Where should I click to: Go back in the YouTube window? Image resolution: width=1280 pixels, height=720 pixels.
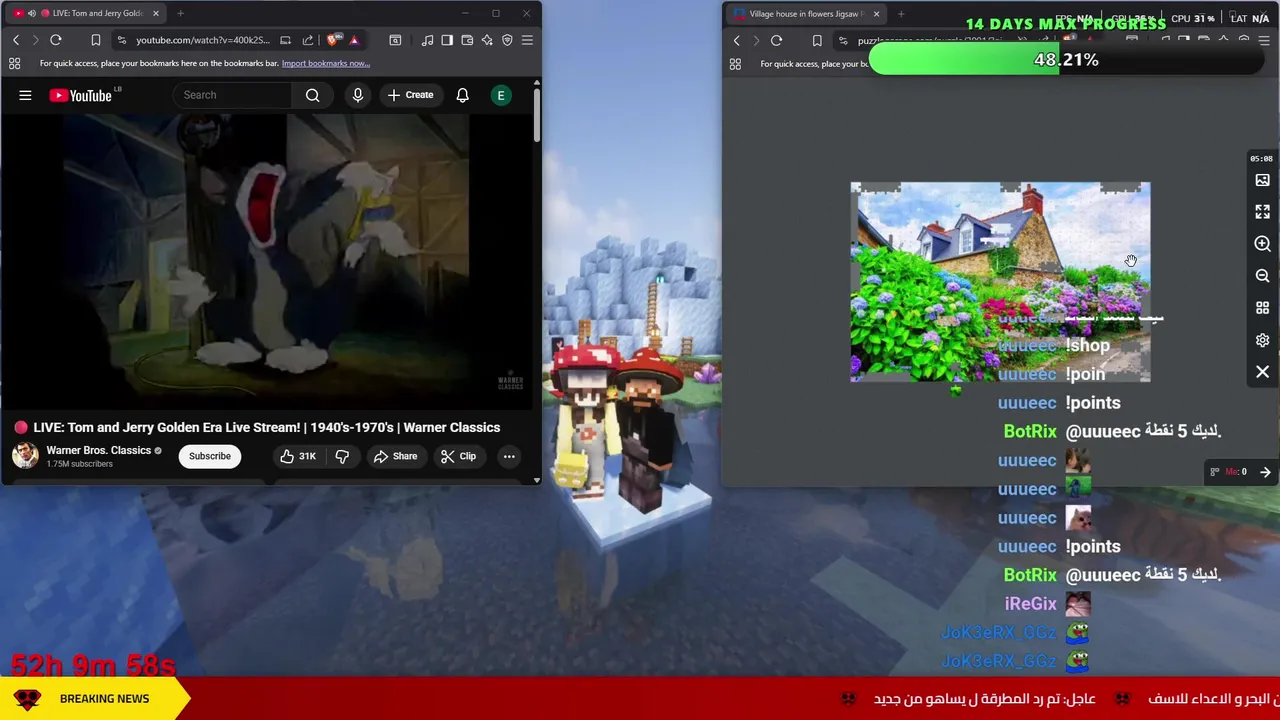click(x=16, y=40)
